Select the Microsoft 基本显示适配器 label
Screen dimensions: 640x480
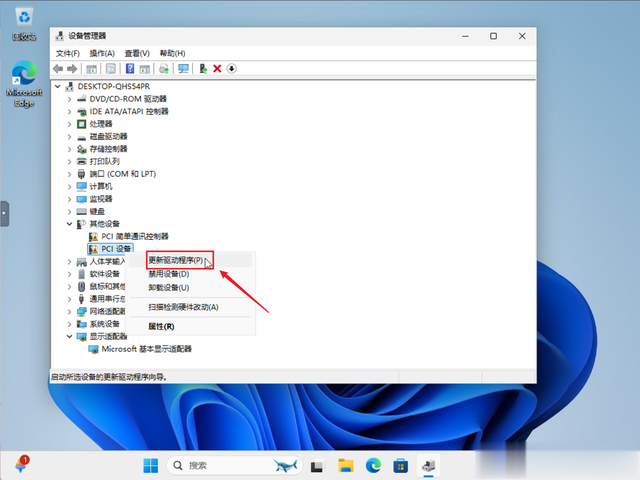[147, 349]
